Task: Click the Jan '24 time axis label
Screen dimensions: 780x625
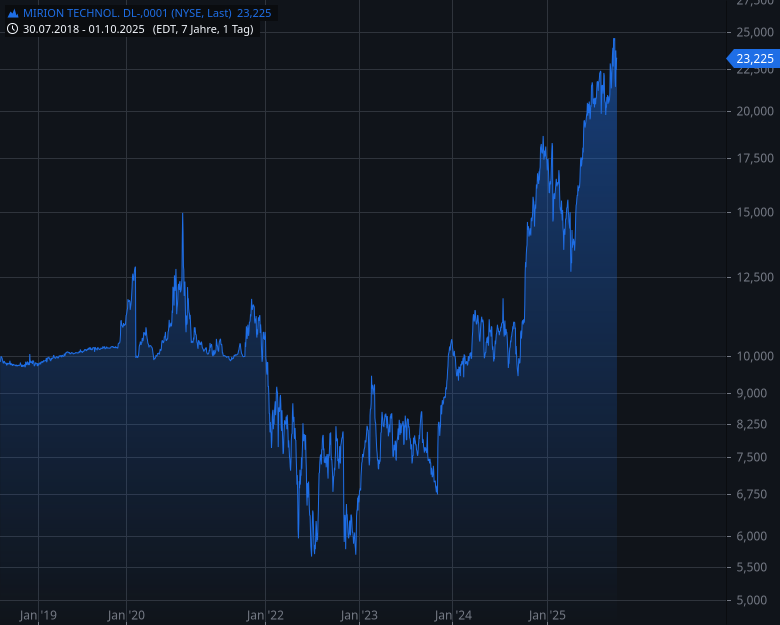Action: tap(453, 615)
